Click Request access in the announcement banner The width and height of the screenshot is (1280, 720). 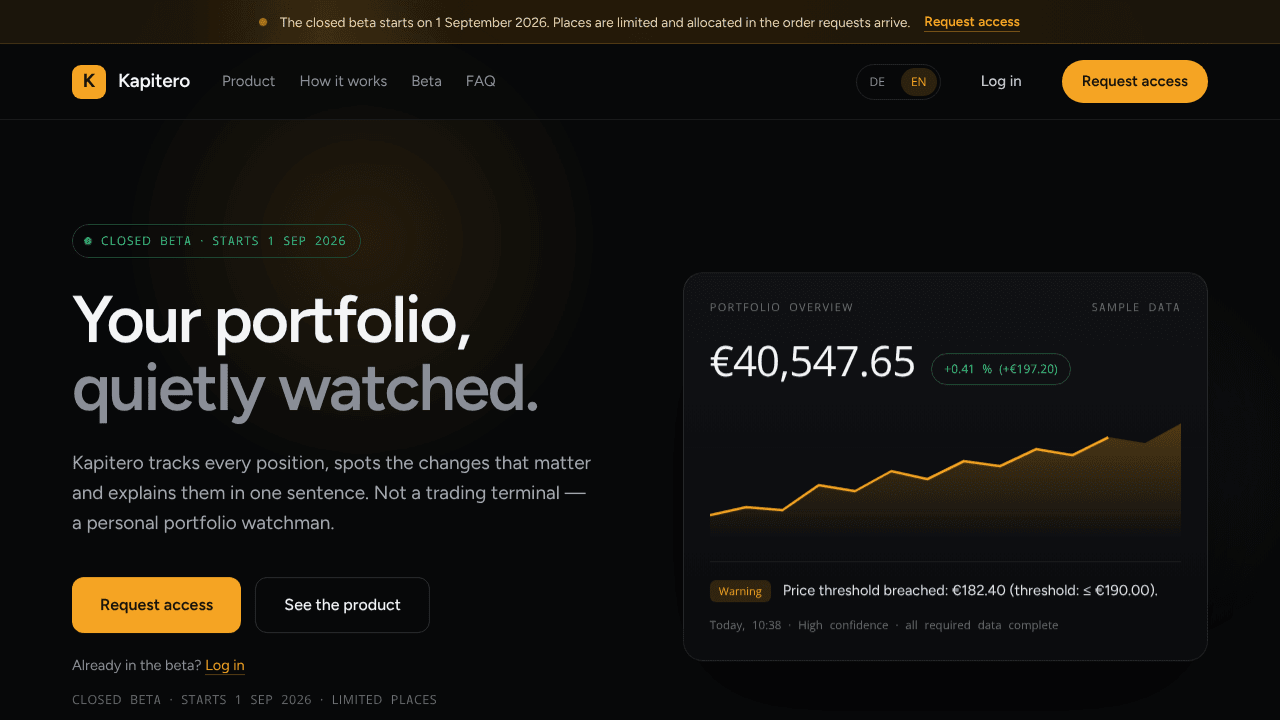coord(972,22)
